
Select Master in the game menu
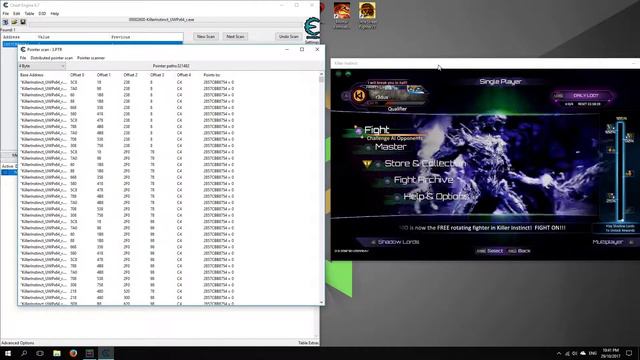coord(391,147)
